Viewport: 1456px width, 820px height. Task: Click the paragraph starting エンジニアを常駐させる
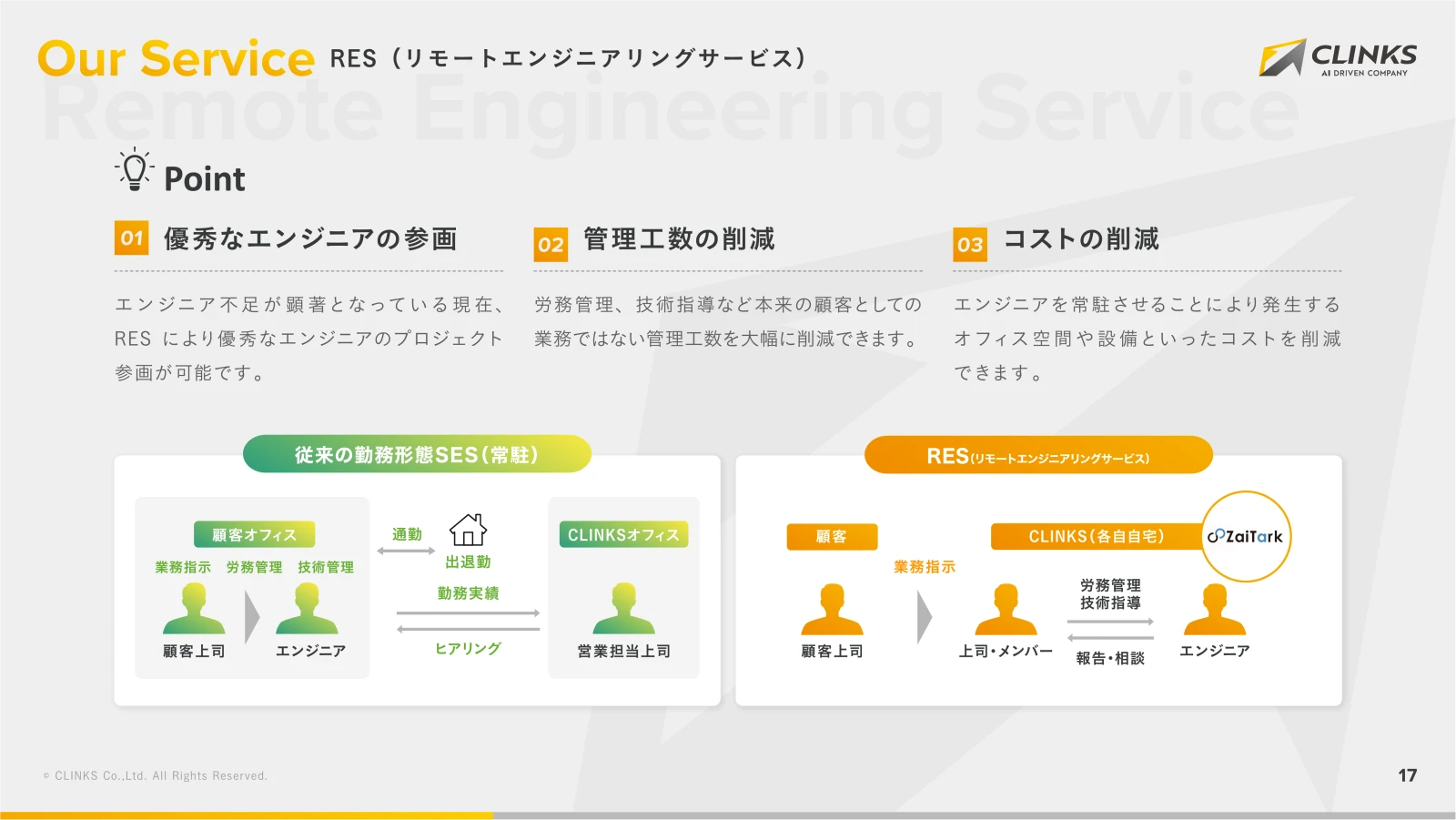tap(1148, 339)
